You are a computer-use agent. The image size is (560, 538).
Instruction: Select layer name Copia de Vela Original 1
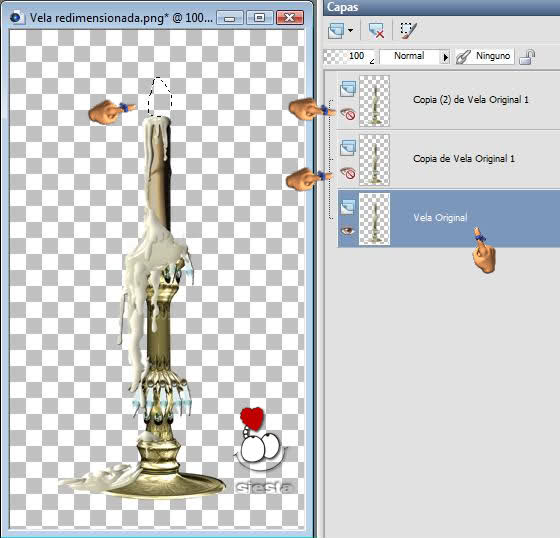[464, 159]
